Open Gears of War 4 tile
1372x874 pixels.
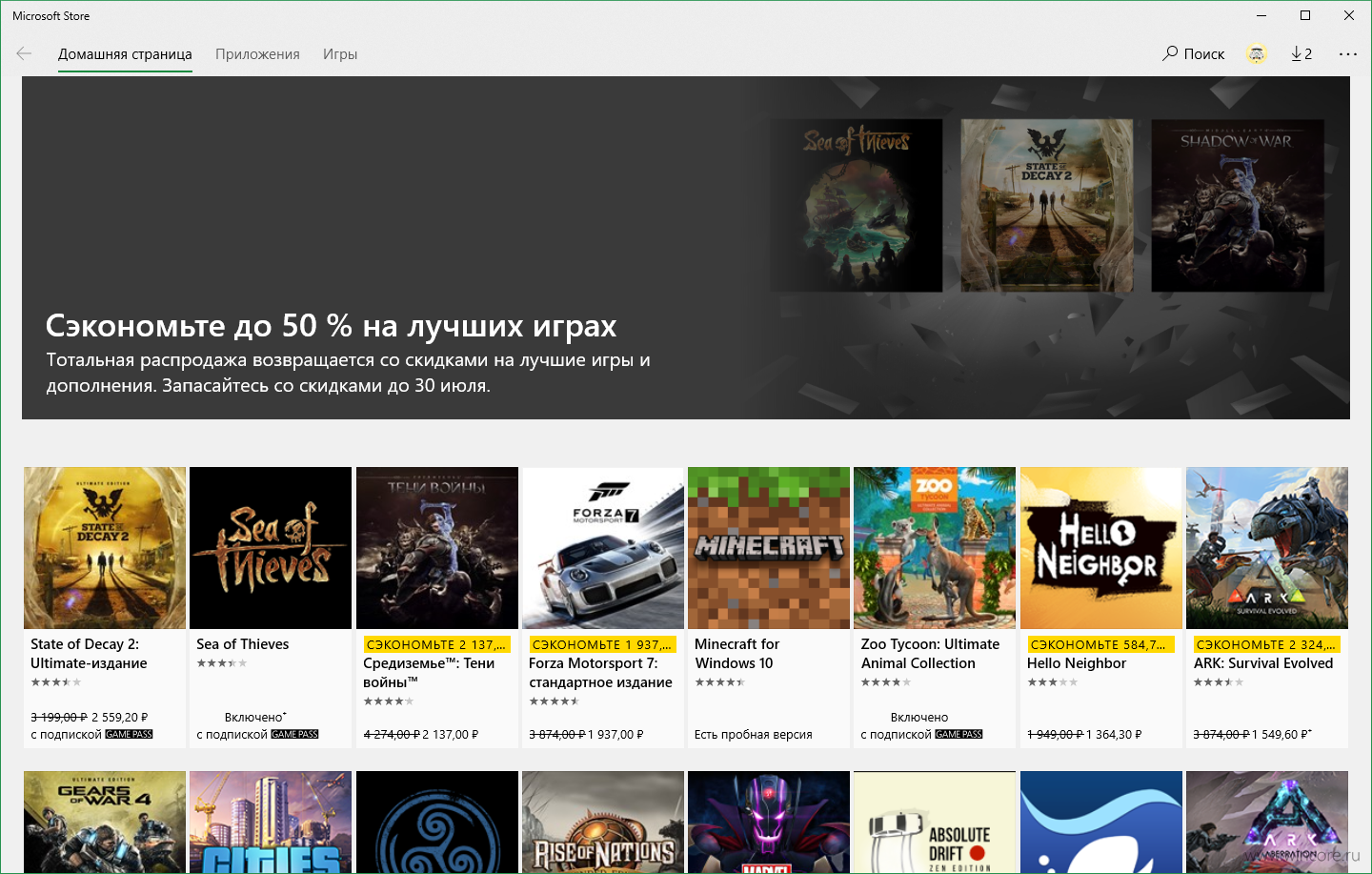(105, 822)
